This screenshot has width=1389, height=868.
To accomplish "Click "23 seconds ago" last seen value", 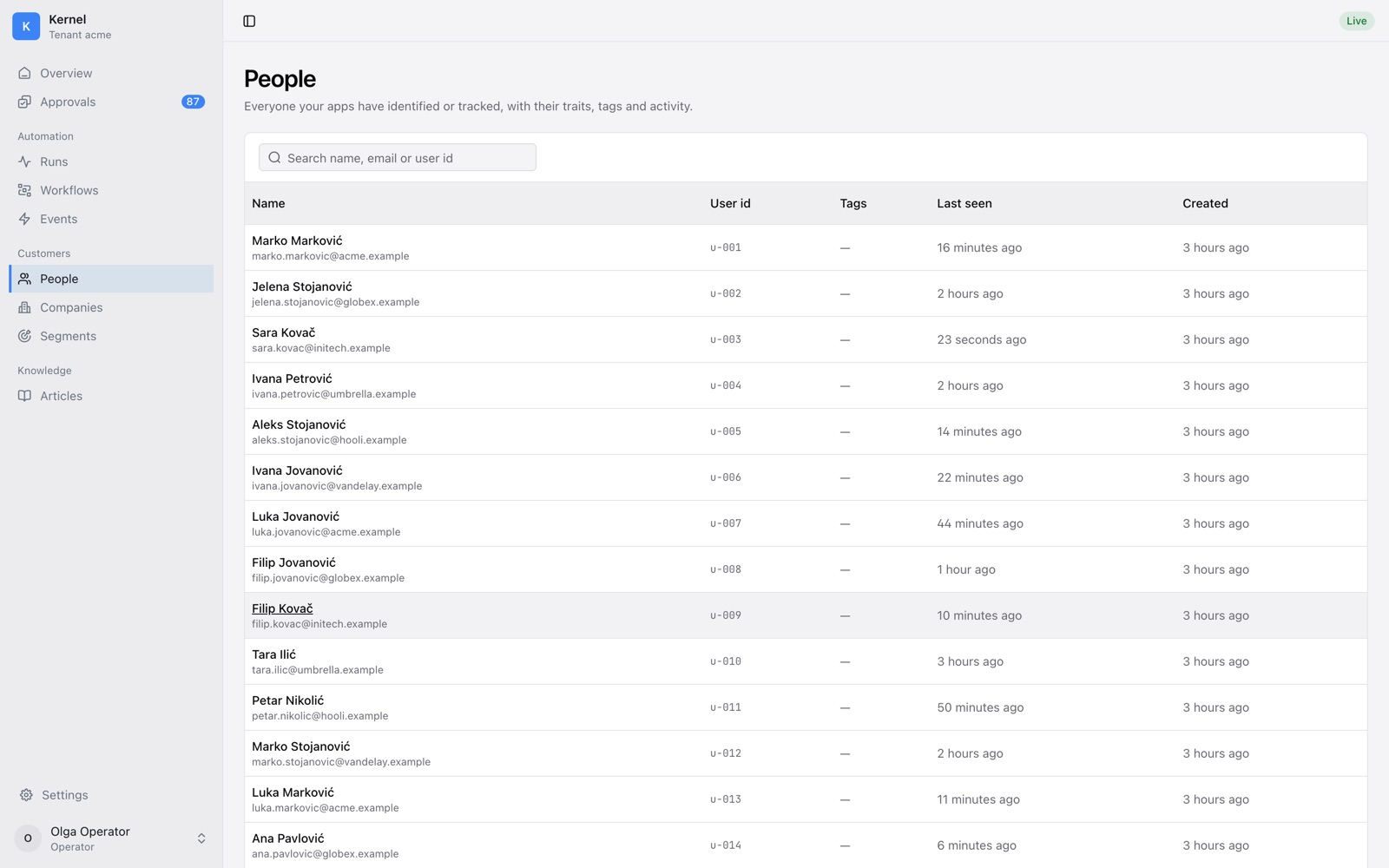I will pyautogui.click(x=981, y=339).
